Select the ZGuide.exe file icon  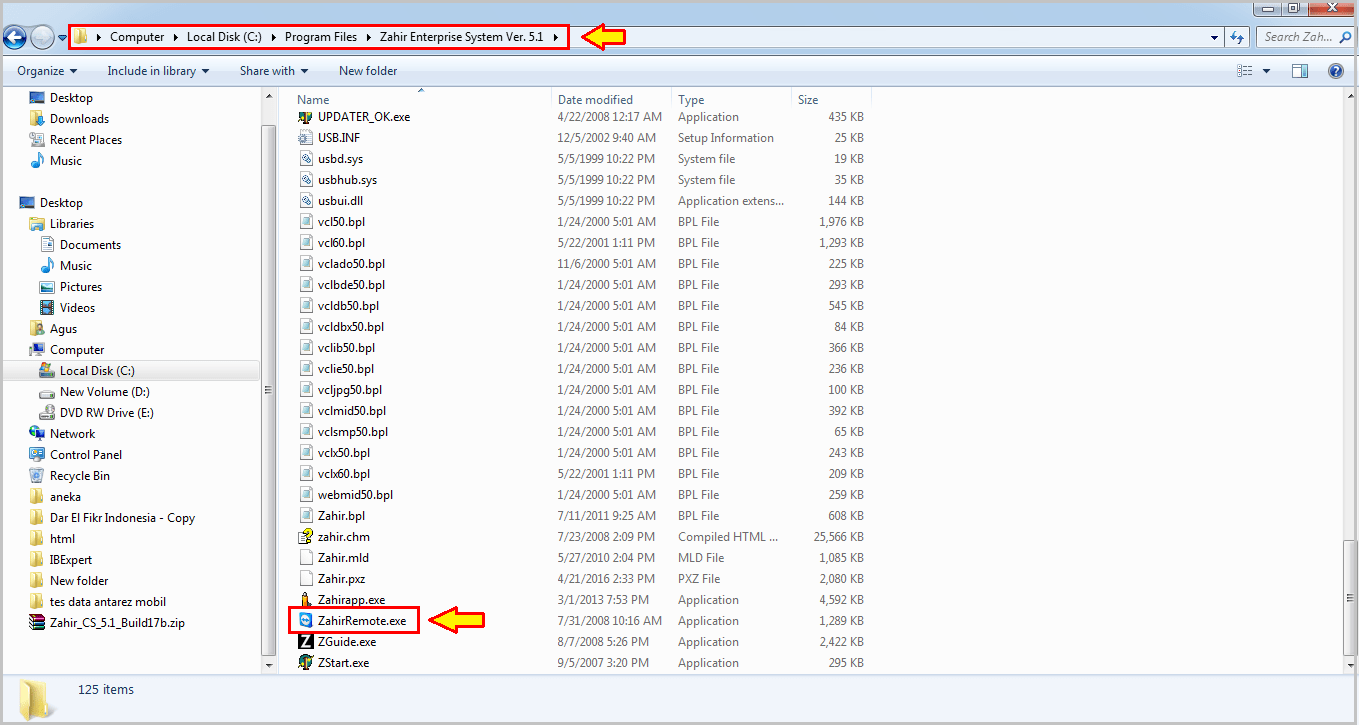pyautogui.click(x=306, y=642)
